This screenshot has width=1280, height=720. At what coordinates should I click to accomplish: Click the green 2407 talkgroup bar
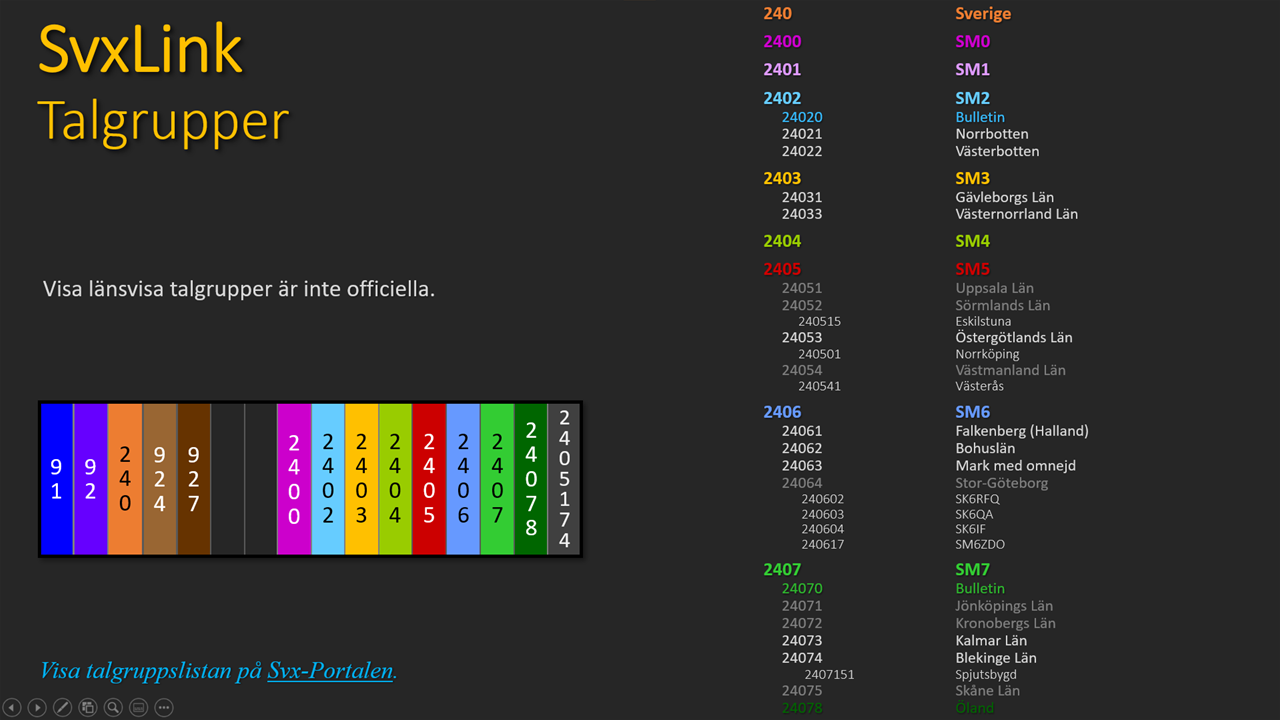pyautogui.click(x=497, y=479)
